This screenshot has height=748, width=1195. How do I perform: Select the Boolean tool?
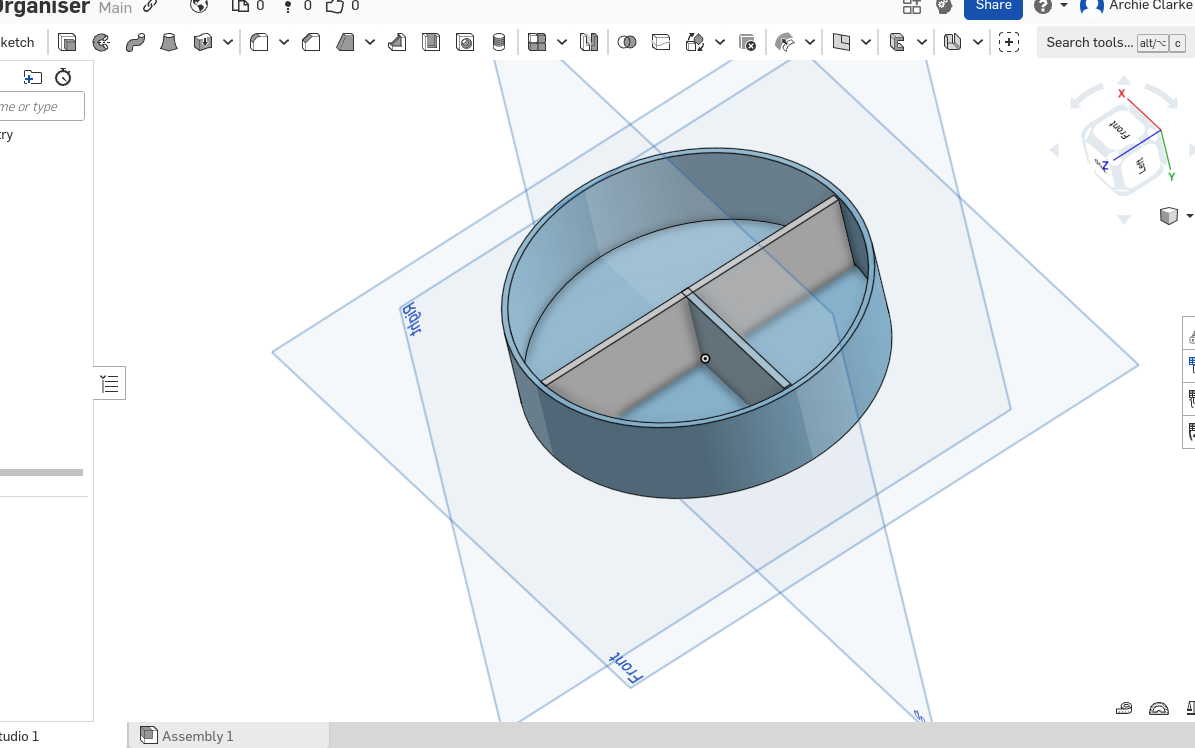coord(626,42)
